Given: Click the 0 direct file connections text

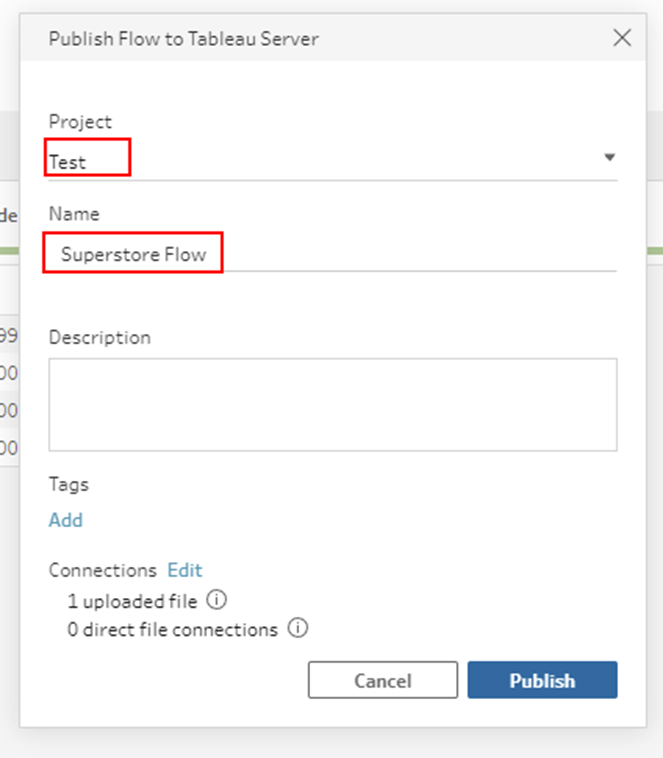Looking at the screenshot, I should [x=172, y=630].
